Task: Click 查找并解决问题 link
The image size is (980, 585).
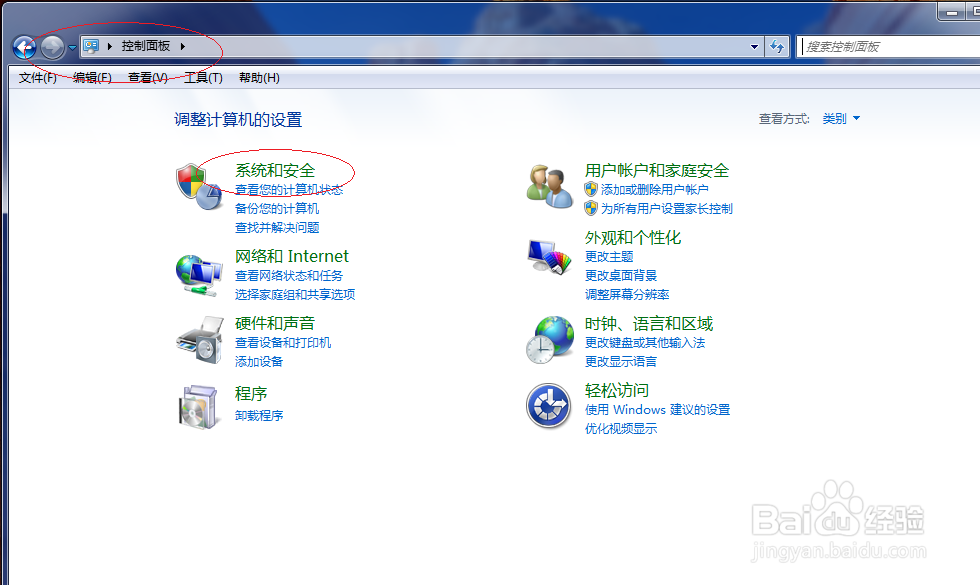Action: [277, 228]
